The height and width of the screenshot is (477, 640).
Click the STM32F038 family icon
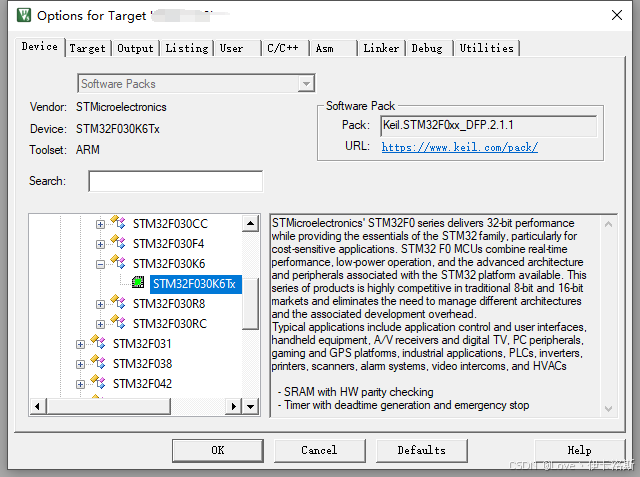(x=98, y=362)
